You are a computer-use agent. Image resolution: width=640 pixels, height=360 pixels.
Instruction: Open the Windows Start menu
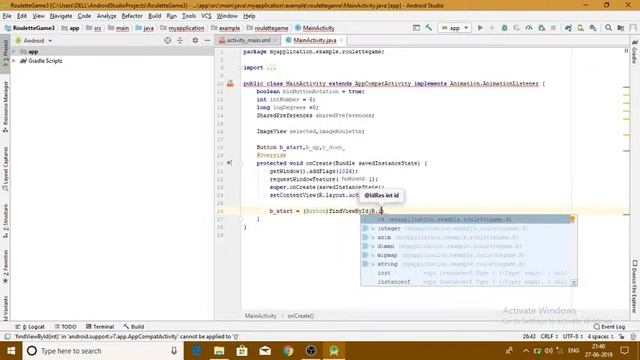tap(11, 351)
